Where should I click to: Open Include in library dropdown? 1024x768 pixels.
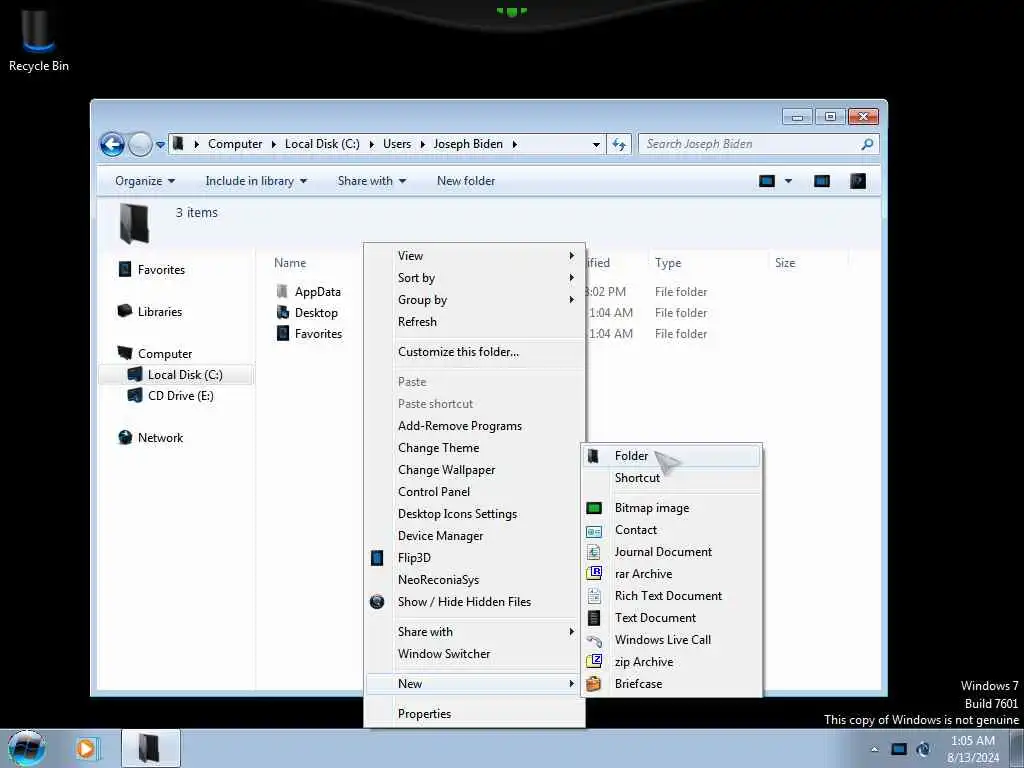(256, 181)
